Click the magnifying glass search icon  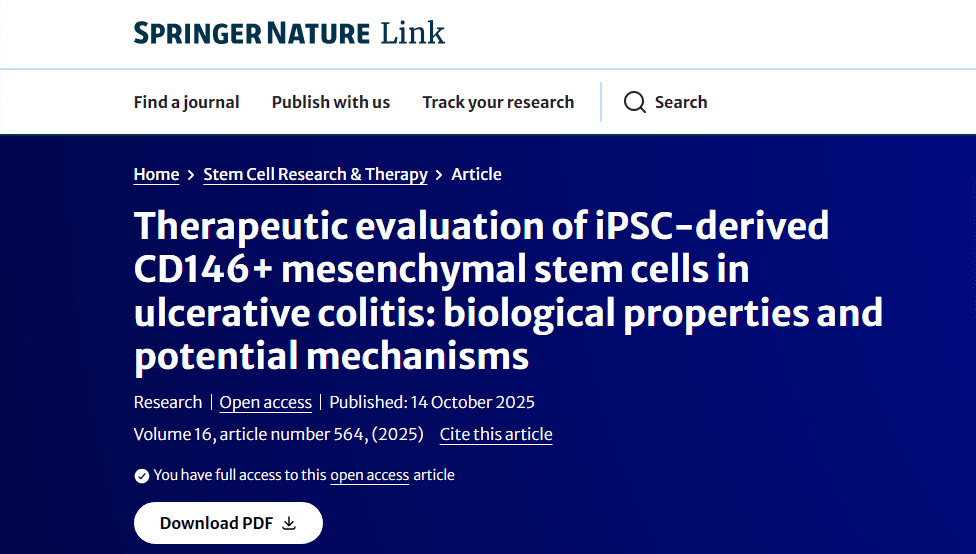coord(634,102)
